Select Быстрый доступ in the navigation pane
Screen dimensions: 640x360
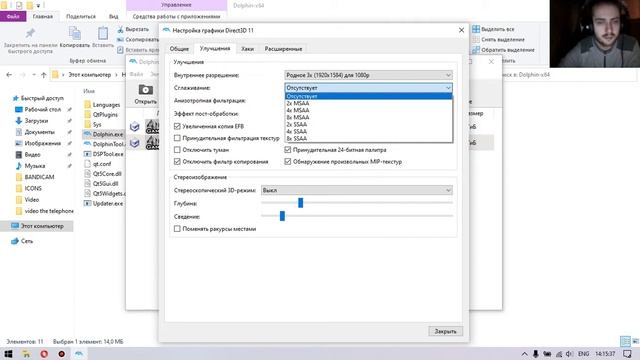[x=38, y=98]
